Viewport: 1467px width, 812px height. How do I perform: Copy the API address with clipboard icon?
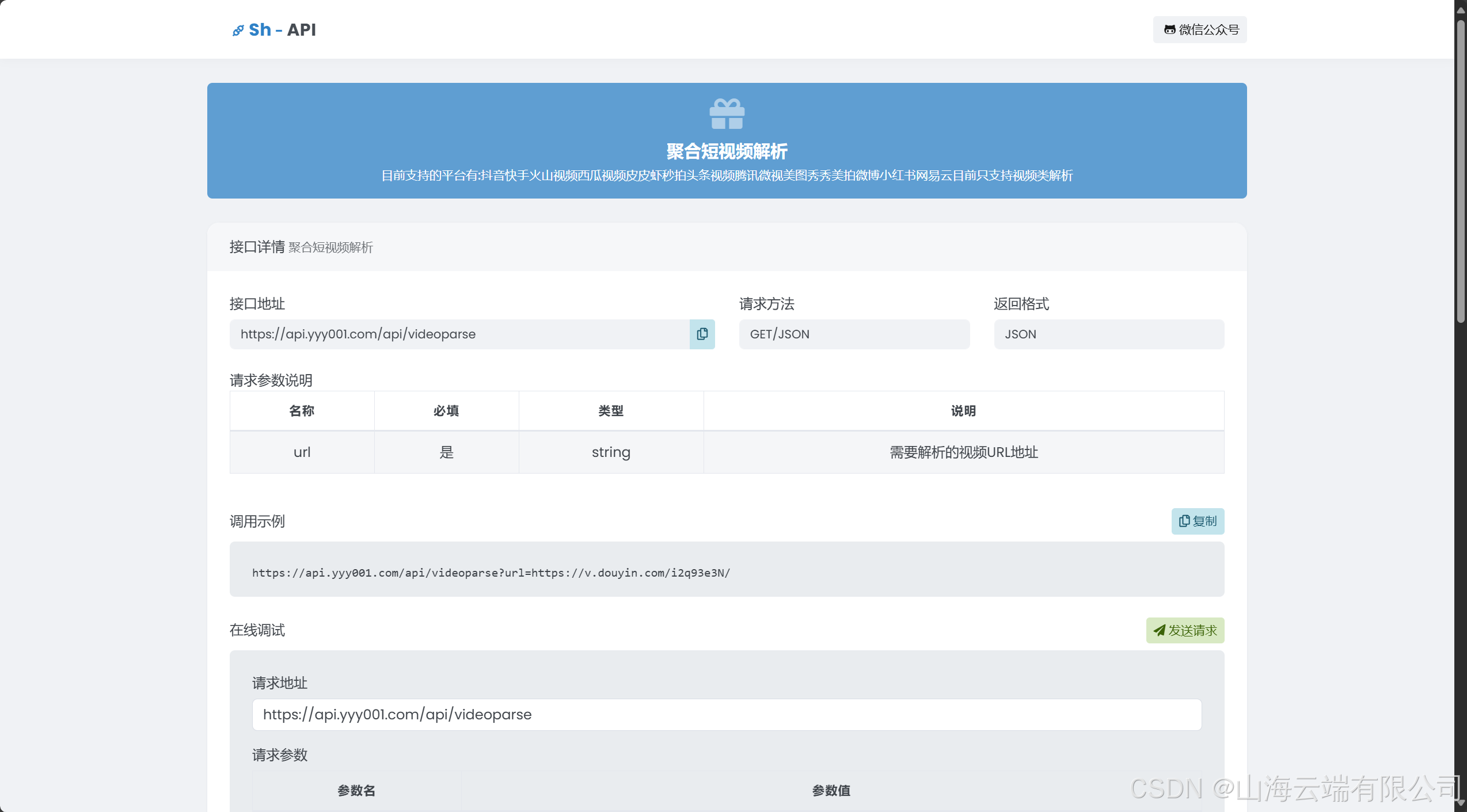point(702,334)
